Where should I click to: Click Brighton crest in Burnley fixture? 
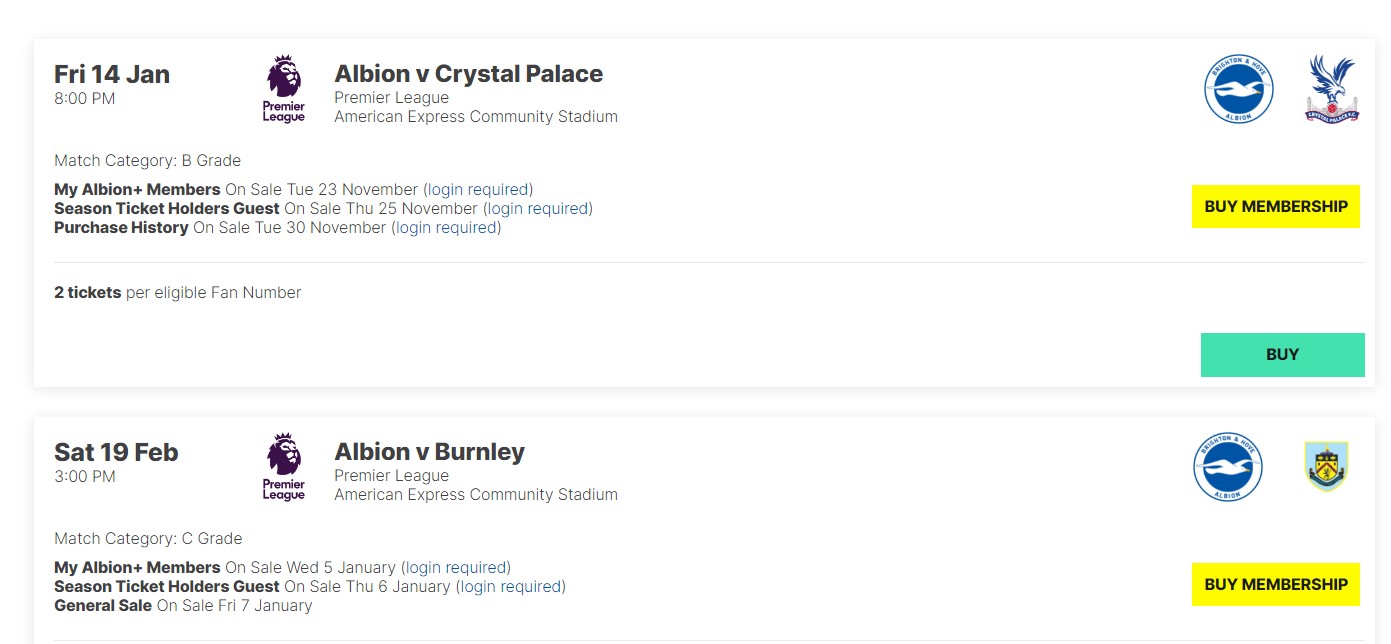(1228, 467)
